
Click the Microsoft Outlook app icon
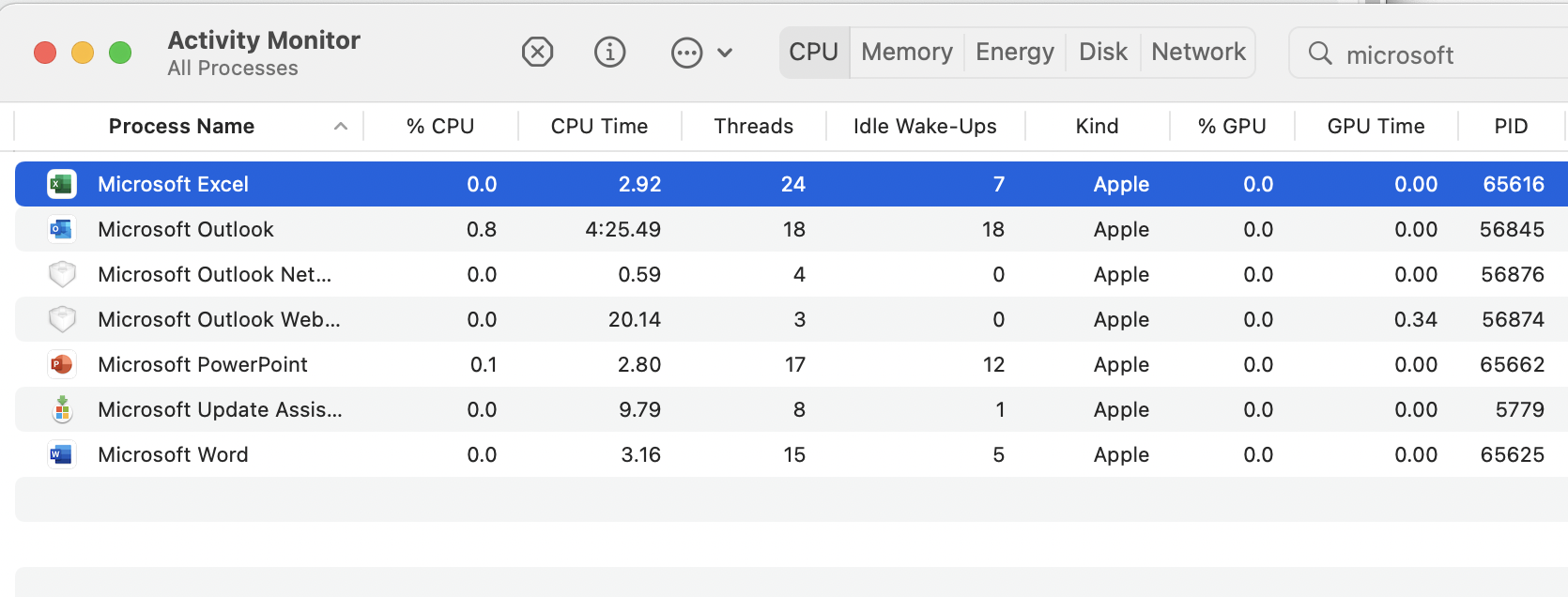61,229
